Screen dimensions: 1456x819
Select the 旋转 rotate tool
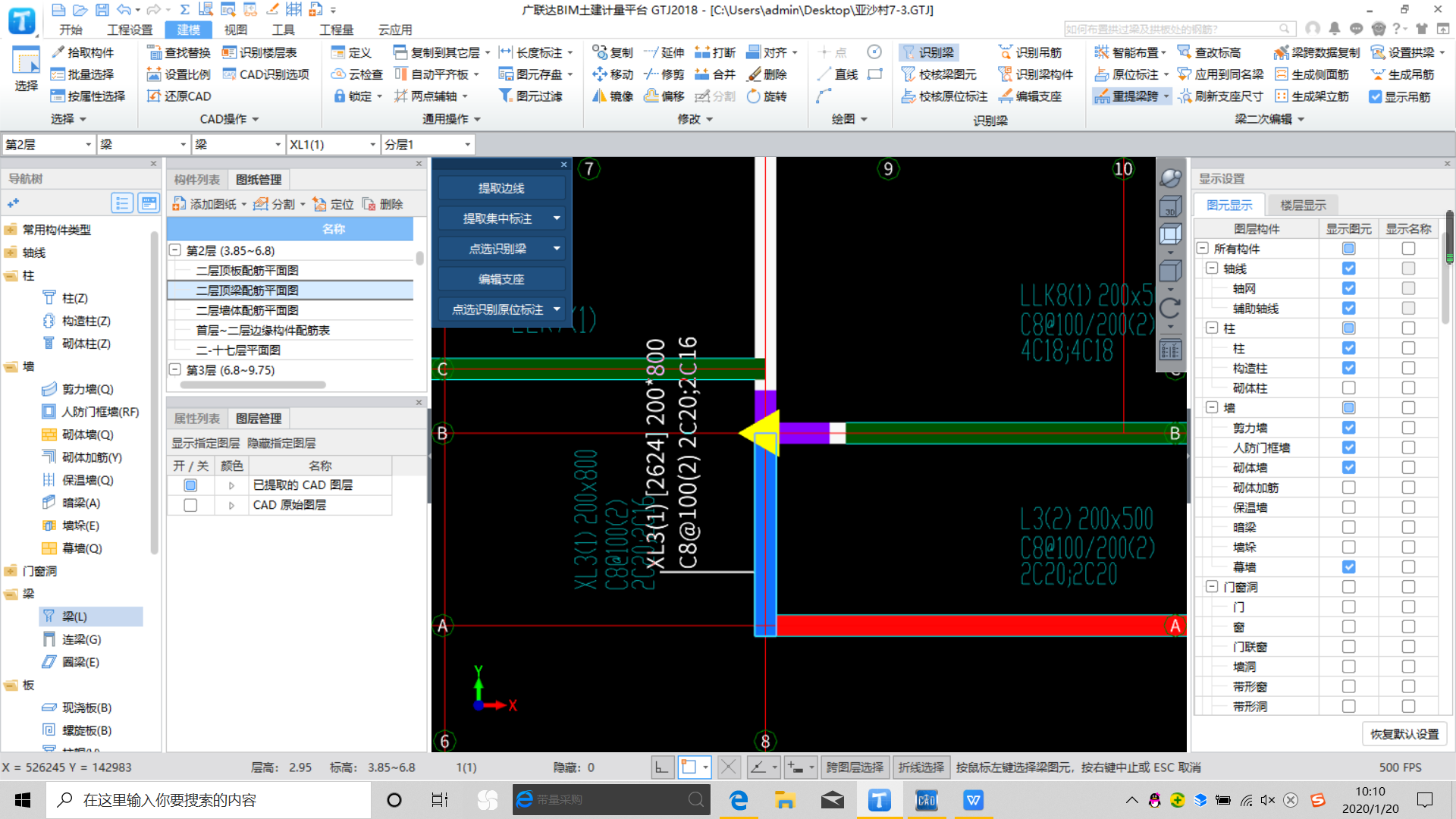point(767,96)
